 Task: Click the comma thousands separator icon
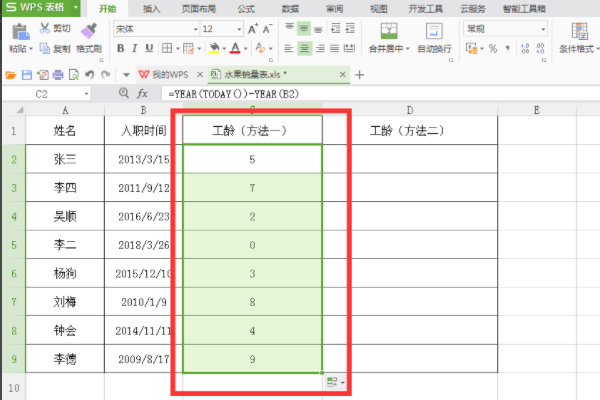tap(507, 49)
